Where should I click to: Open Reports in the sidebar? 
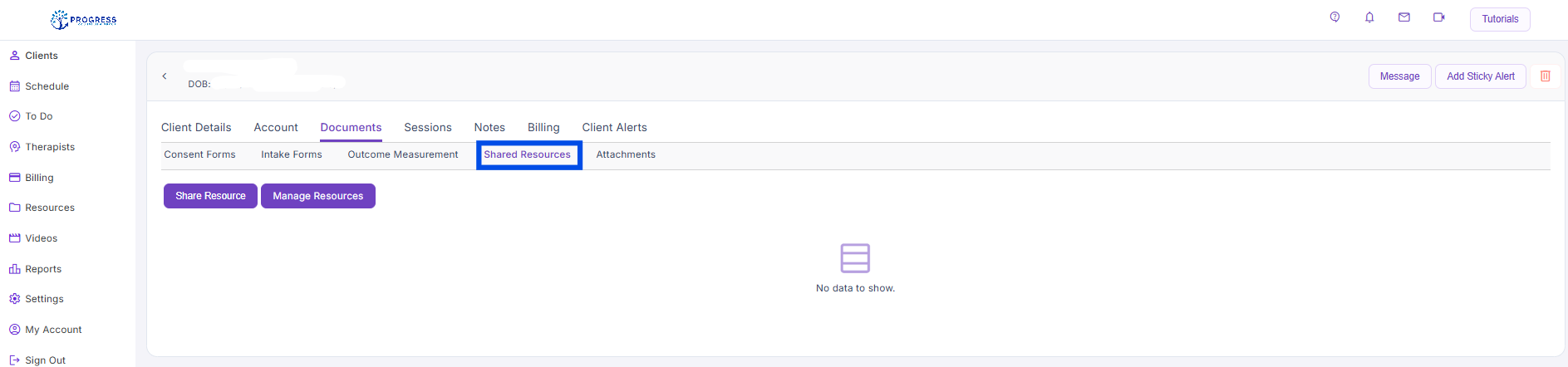[x=43, y=269]
